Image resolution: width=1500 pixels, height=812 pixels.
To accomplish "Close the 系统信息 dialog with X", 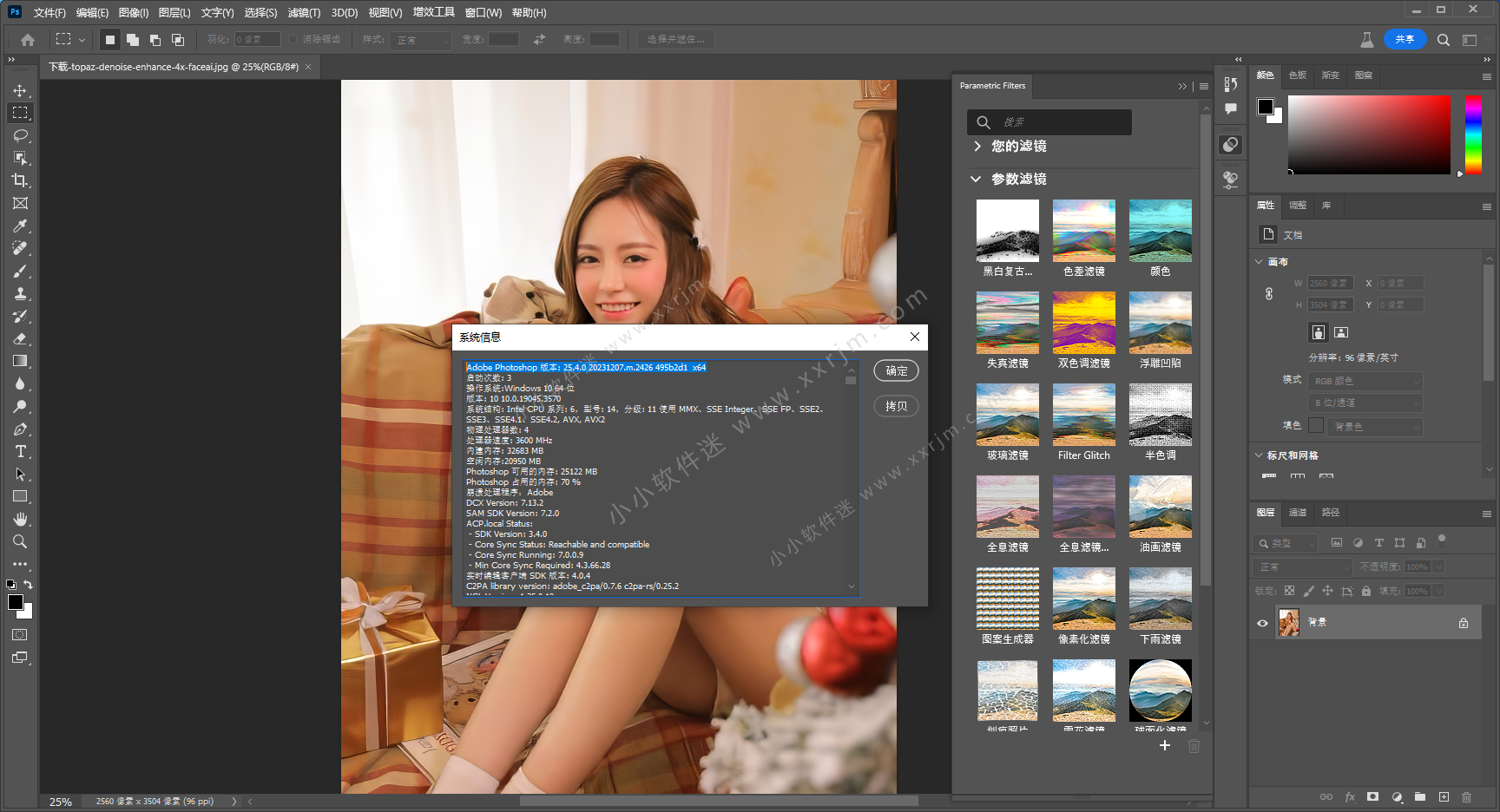I will coord(914,337).
